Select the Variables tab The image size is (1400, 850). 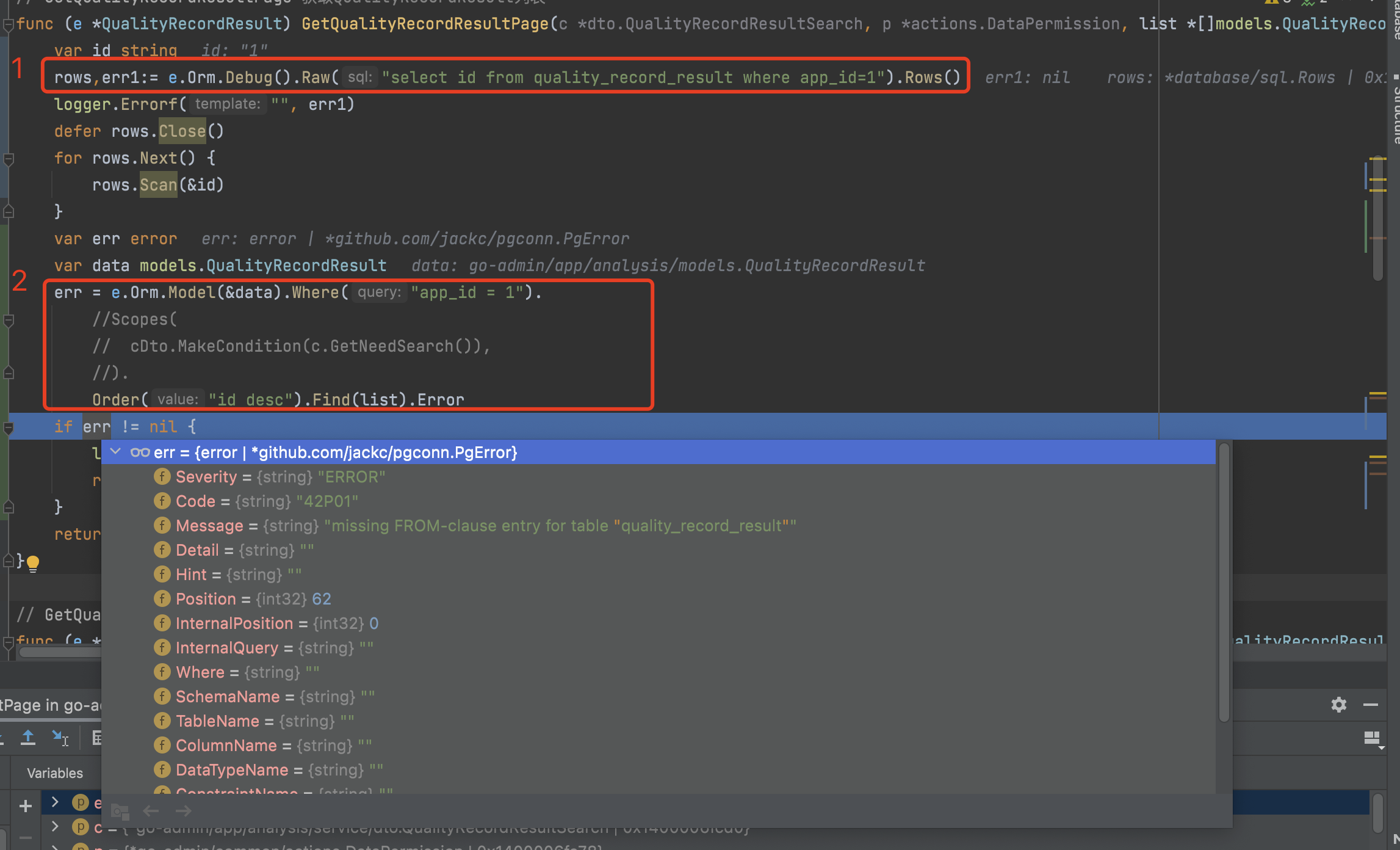click(55, 773)
